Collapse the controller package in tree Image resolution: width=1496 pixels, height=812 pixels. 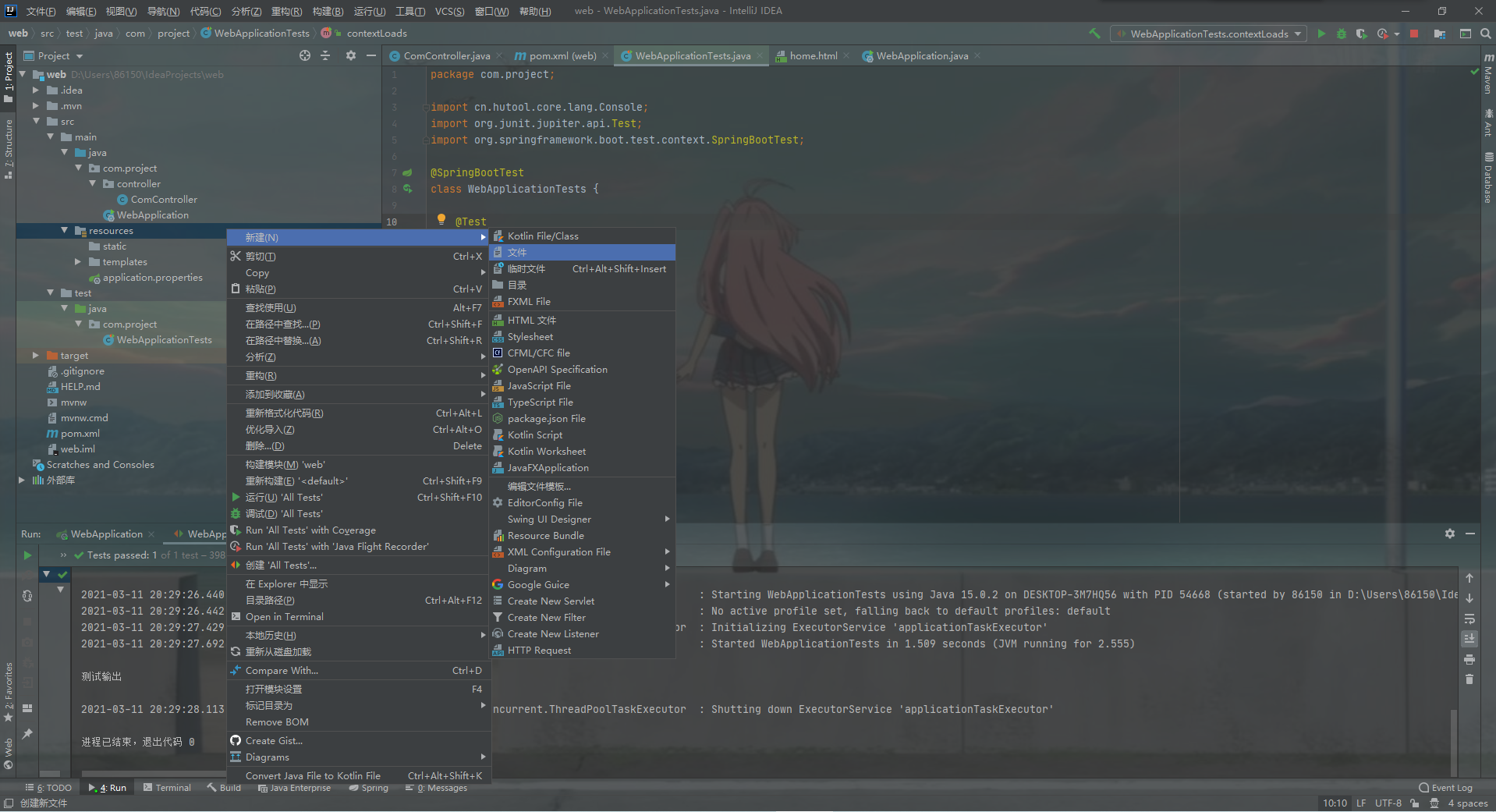(x=92, y=184)
